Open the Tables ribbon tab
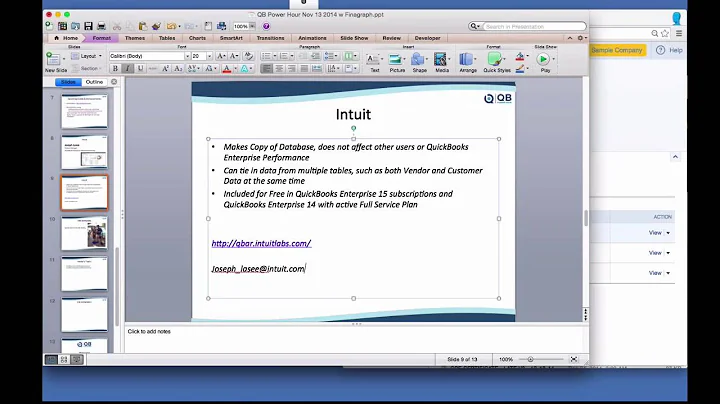This screenshot has width=720, height=404. (x=167, y=38)
